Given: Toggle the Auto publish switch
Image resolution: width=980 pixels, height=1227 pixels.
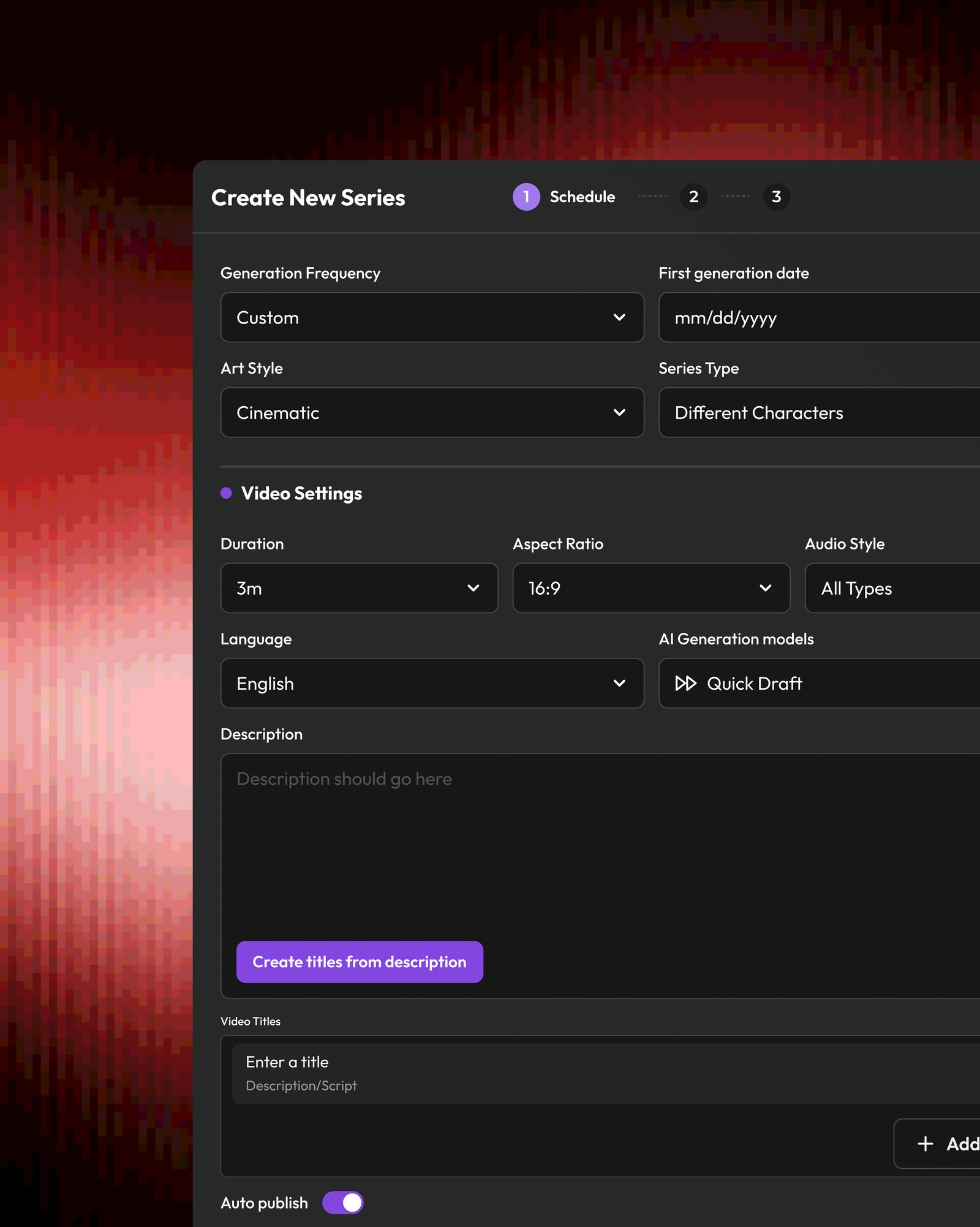Looking at the screenshot, I should point(343,1202).
